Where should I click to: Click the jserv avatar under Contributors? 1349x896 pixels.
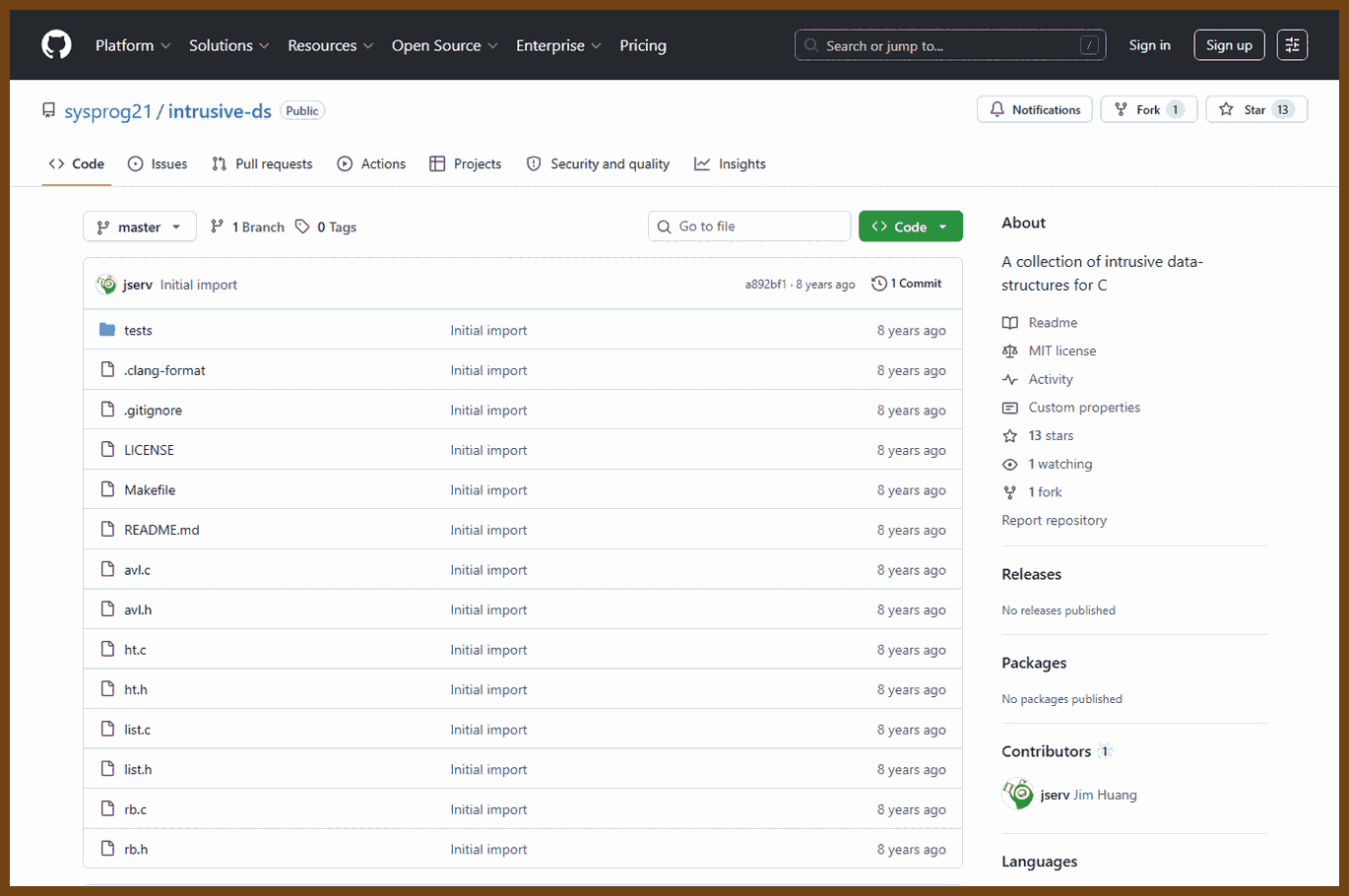pyautogui.click(x=1018, y=795)
